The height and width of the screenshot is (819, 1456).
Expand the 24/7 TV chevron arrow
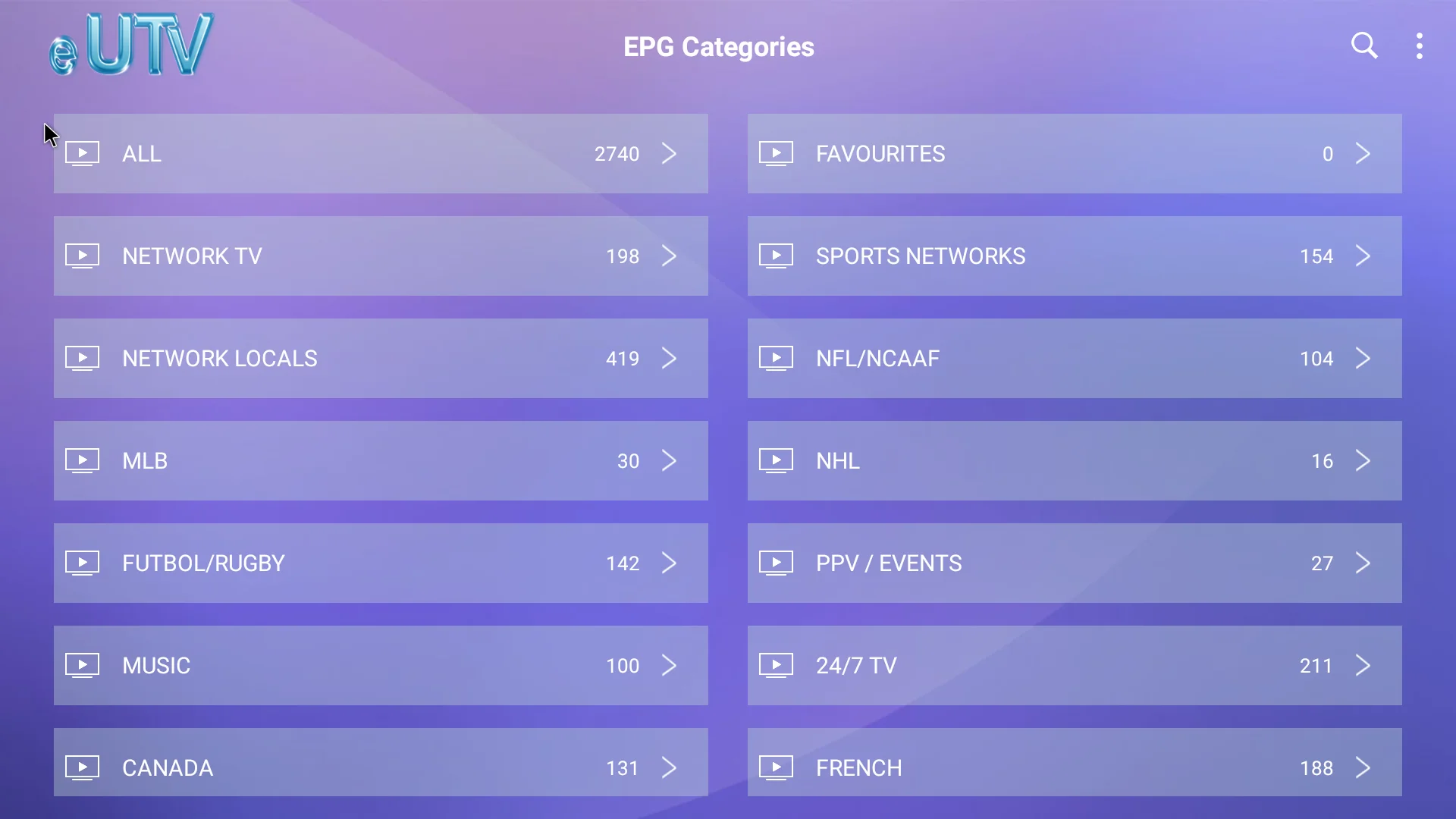(x=1363, y=666)
